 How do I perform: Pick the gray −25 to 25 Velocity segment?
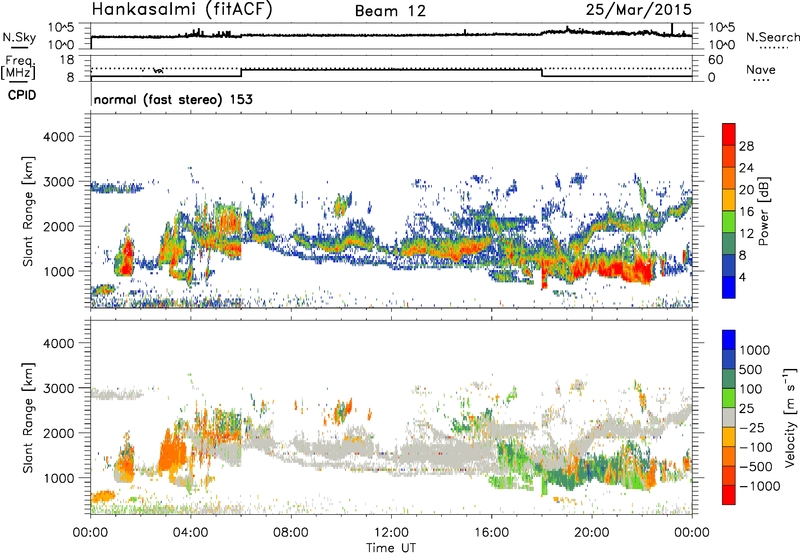(x=729, y=417)
